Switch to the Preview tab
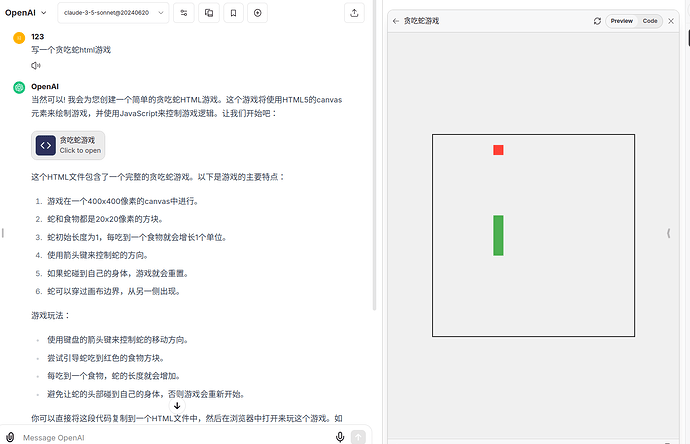Screen dimensions: 690x444 [x=621, y=21]
